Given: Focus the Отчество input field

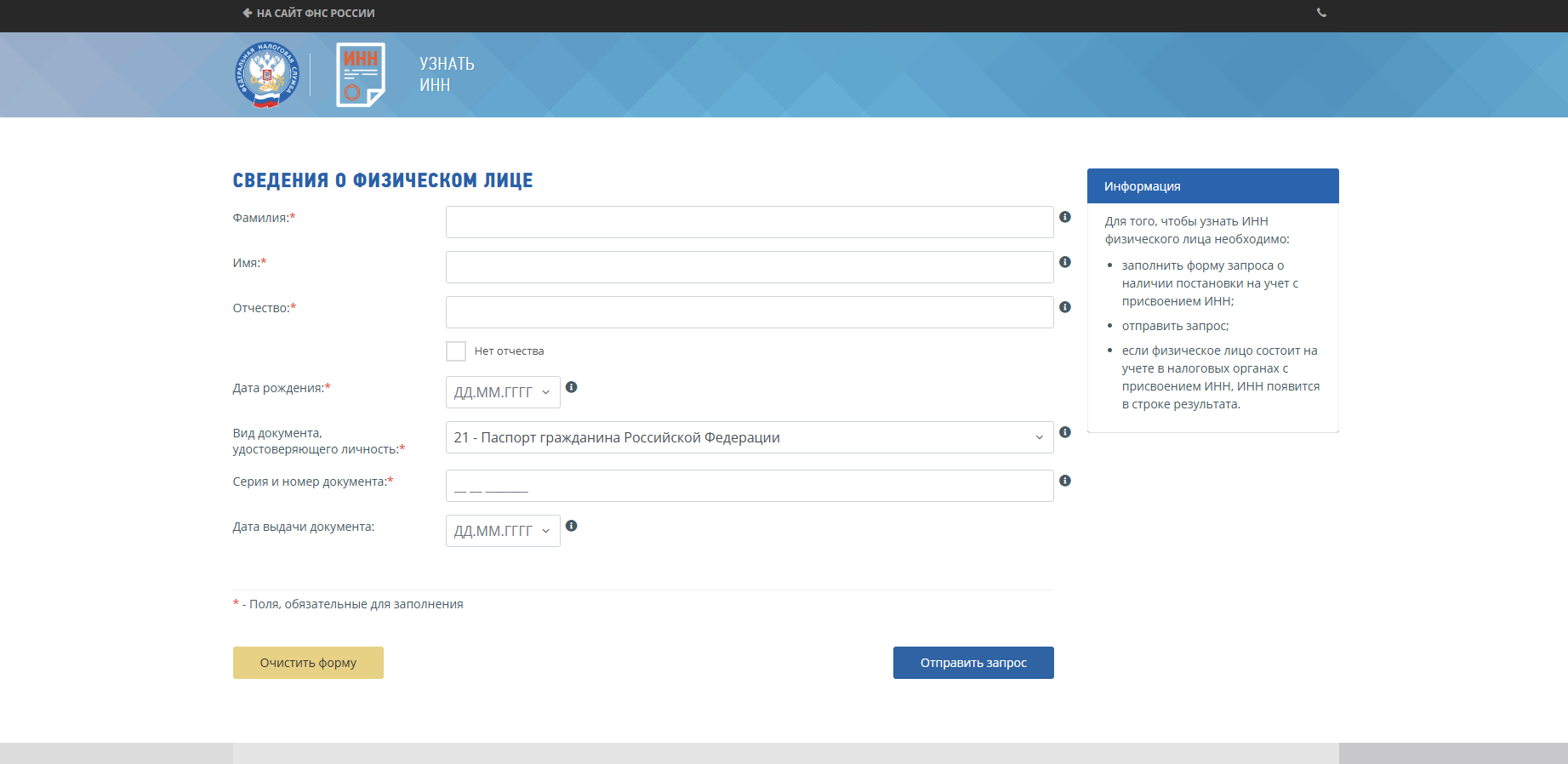Looking at the screenshot, I should tap(750, 312).
